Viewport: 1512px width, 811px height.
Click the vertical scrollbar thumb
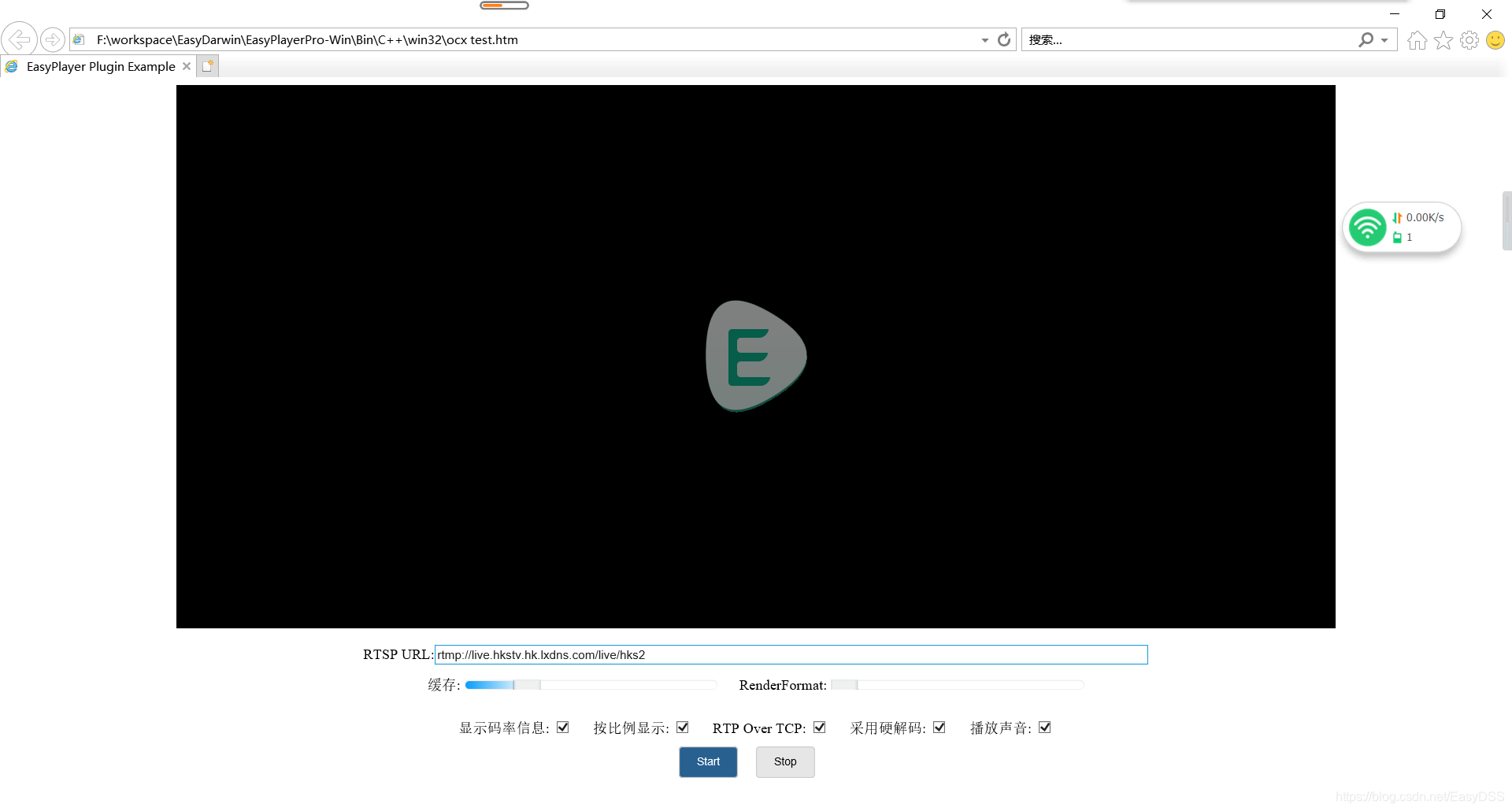pos(1506,220)
